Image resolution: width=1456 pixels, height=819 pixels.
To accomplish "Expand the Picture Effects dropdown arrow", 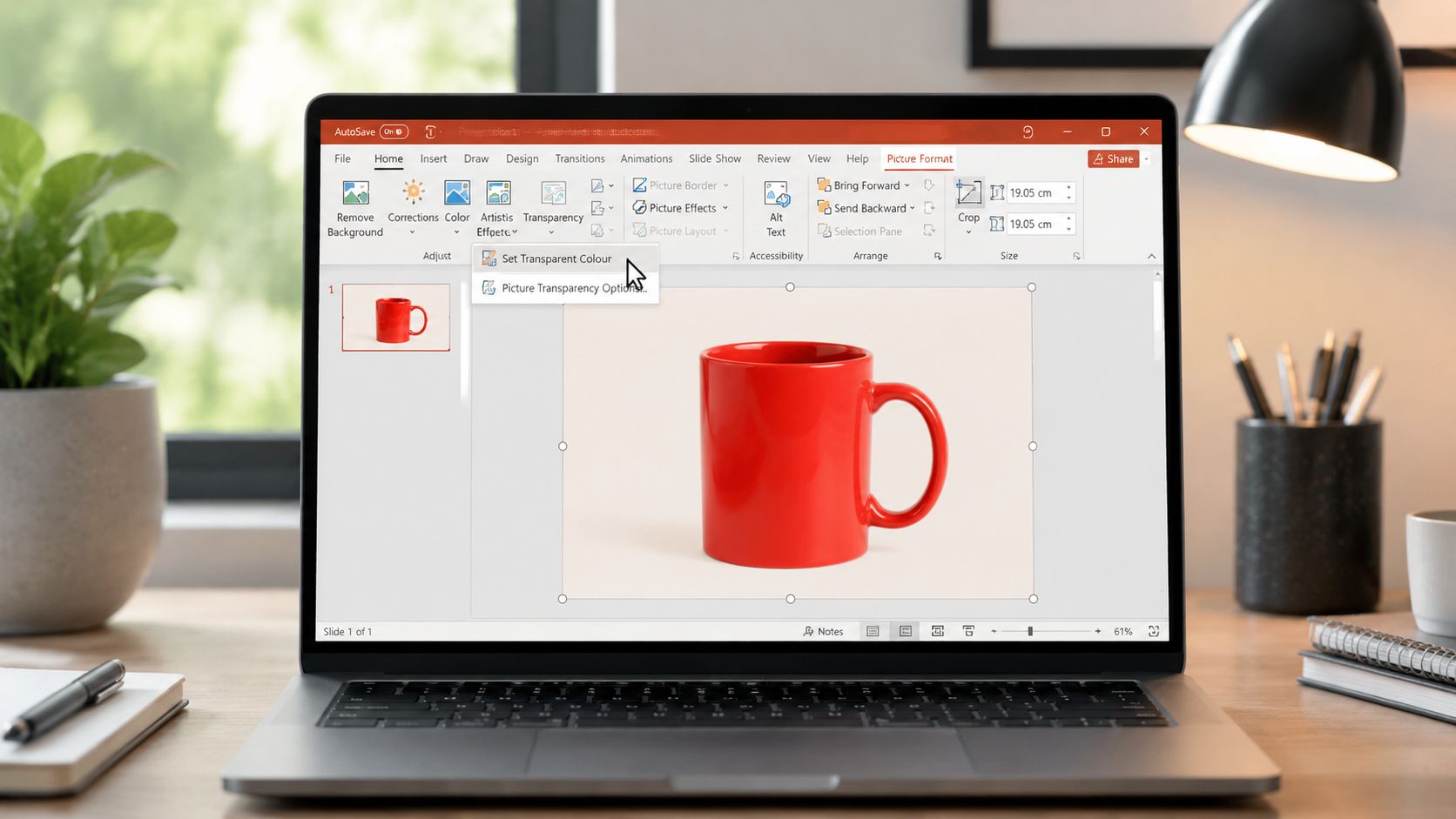I will coord(725,208).
